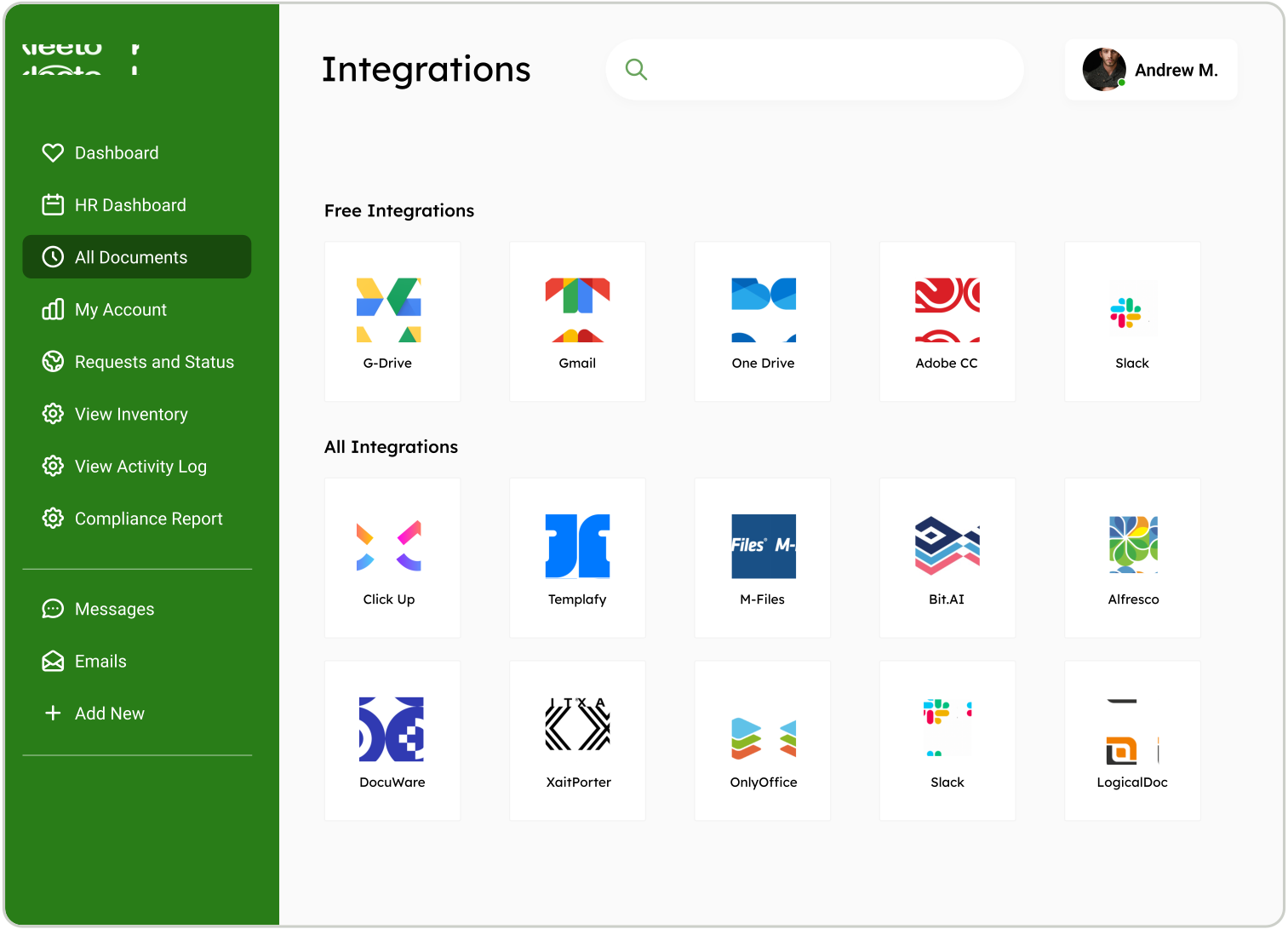Select Slack under Free Integrations
This screenshot has width=1288, height=929.
pyautogui.click(x=1132, y=321)
